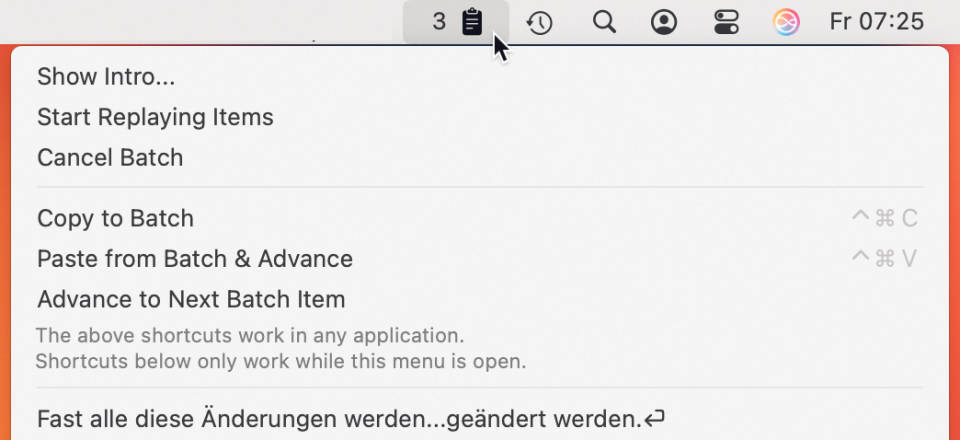Image resolution: width=960 pixels, height=440 pixels.
Task: Click the return arrow after the clipboard entry
Action: (654, 419)
